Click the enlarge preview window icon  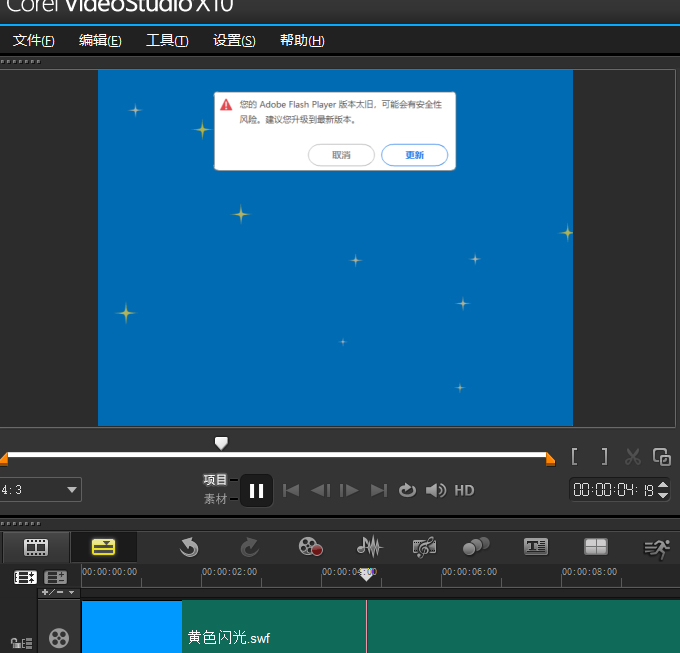pos(662,457)
